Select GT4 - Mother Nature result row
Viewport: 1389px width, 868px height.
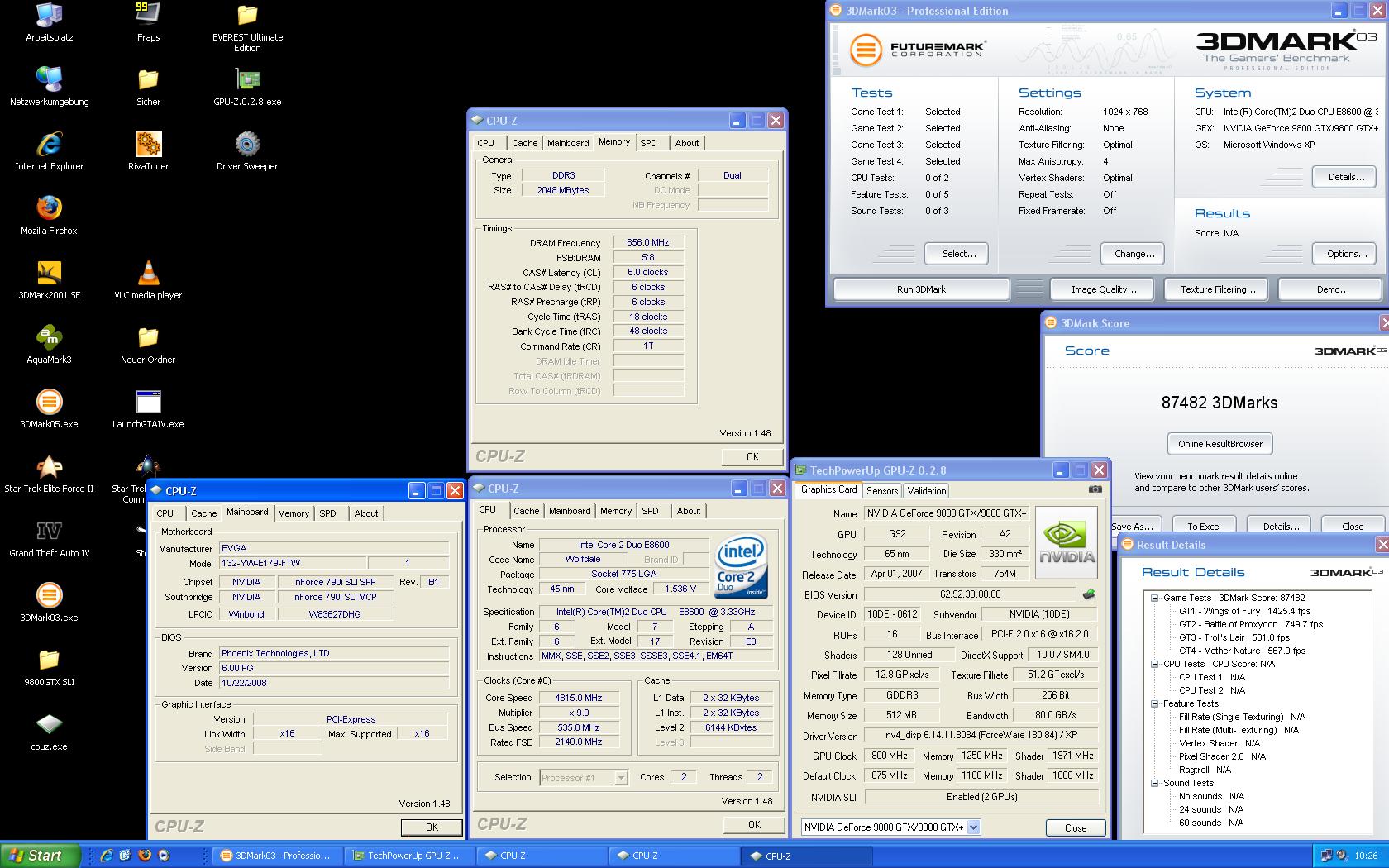[1242, 651]
